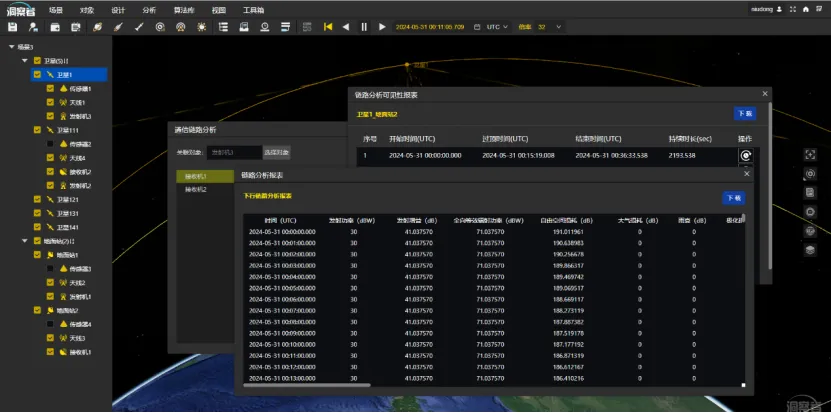831x413 pixels.
Task: Open the 算法库 menu
Action: pos(183,9)
